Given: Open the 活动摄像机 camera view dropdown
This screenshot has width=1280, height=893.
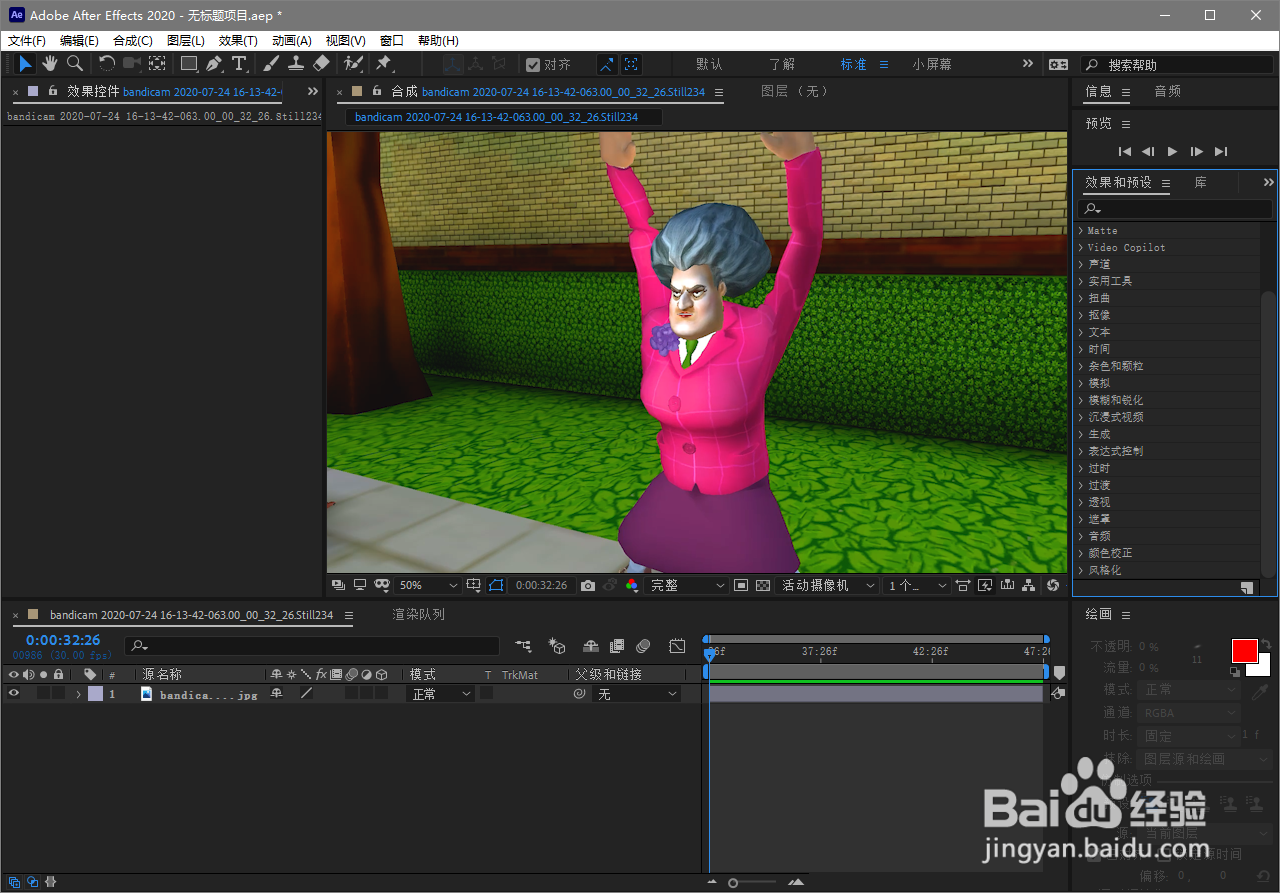Looking at the screenshot, I should [829, 585].
